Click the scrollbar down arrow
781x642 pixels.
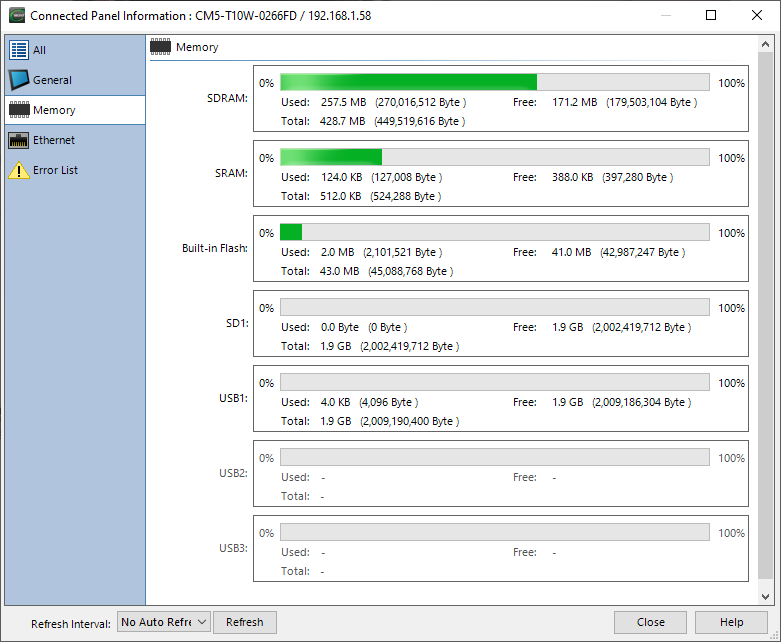(x=766, y=597)
